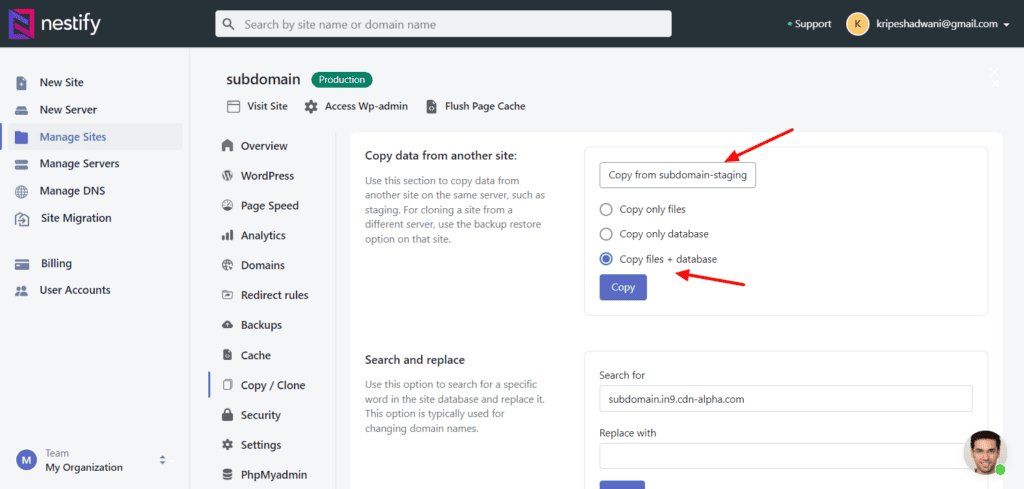The width and height of the screenshot is (1024, 489).
Task: Click the New Site icon
Action: (22, 83)
